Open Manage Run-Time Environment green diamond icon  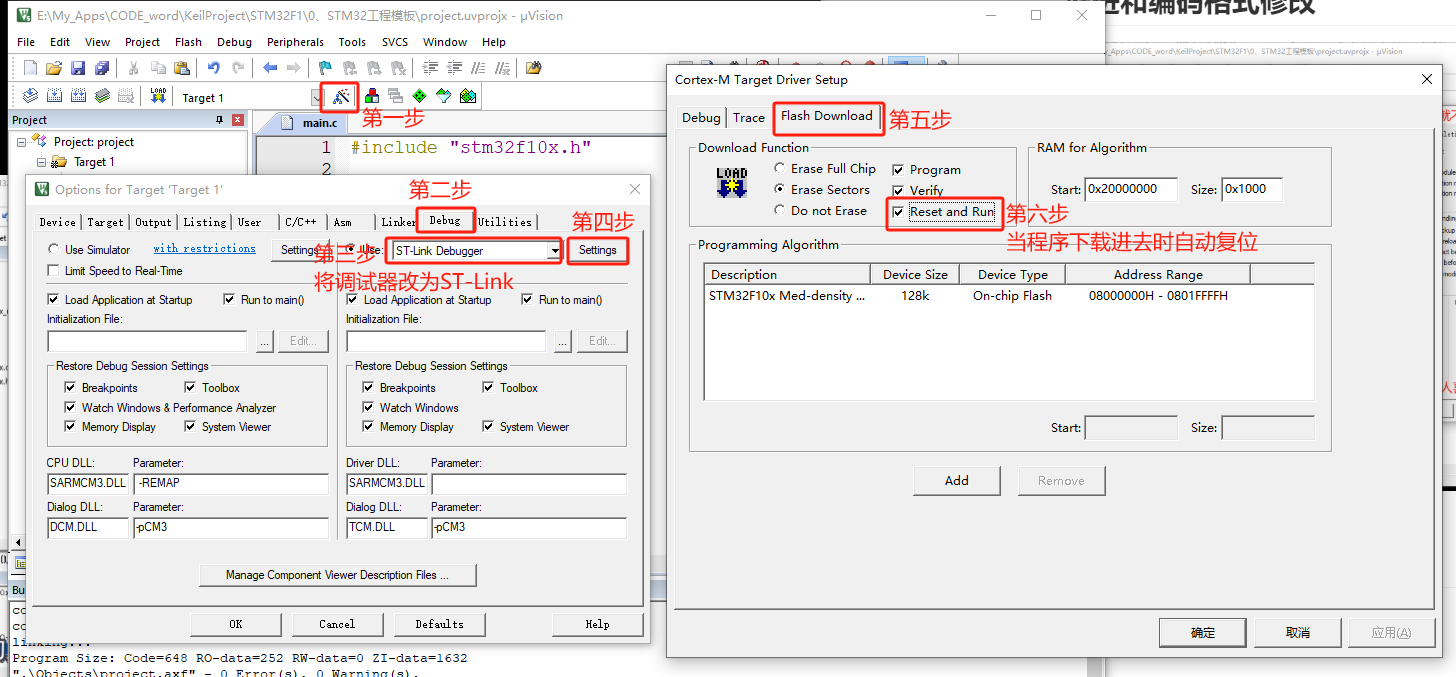pyautogui.click(x=419, y=97)
